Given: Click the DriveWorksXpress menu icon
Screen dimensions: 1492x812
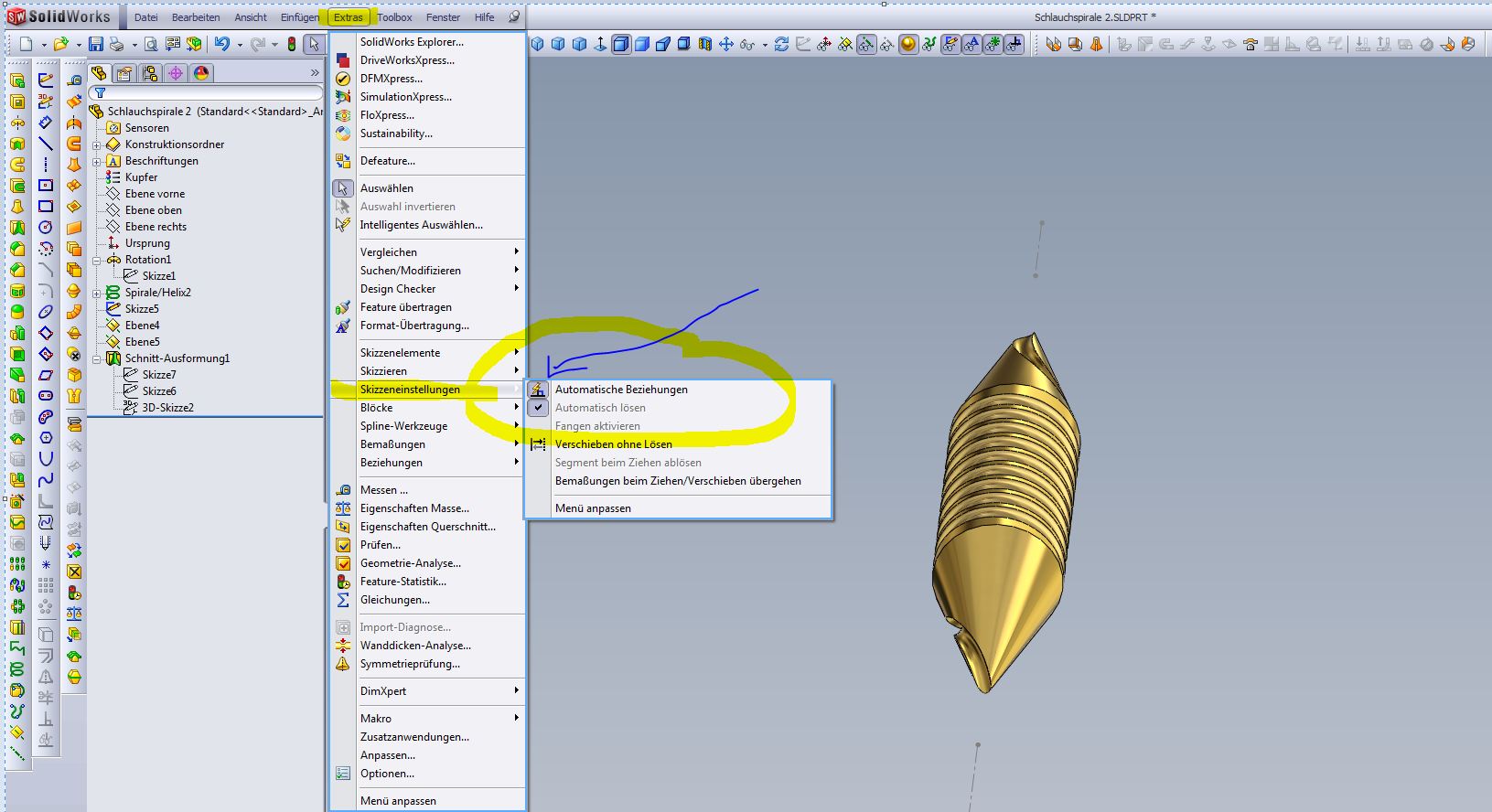Looking at the screenshot, I should click(343, 60).
